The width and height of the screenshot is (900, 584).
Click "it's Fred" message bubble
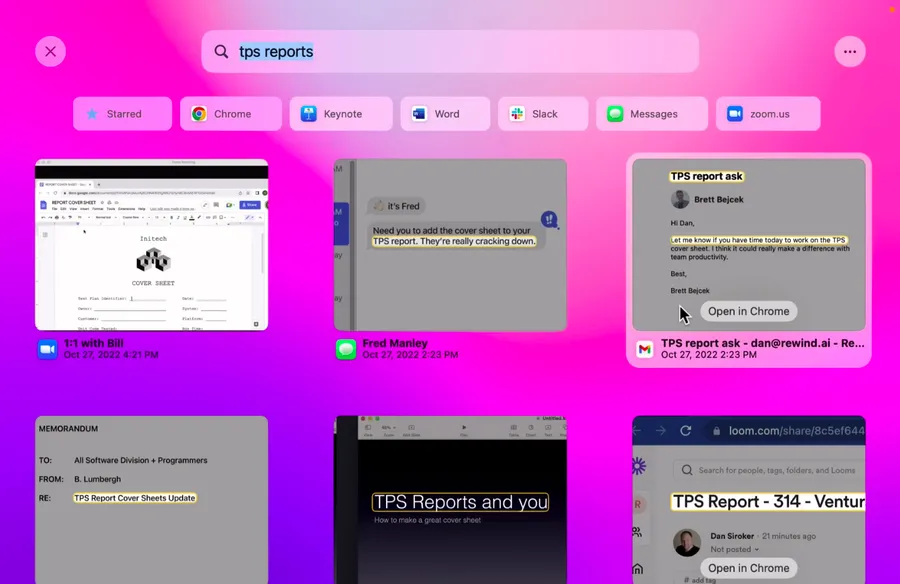coord(396,206)
